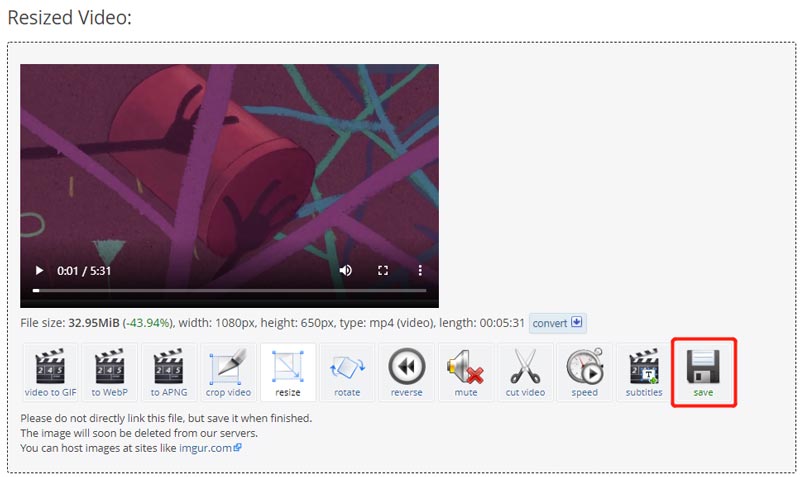Toggle the video player volume
This screenshot has width=800, height=477.
pos(346,270)
